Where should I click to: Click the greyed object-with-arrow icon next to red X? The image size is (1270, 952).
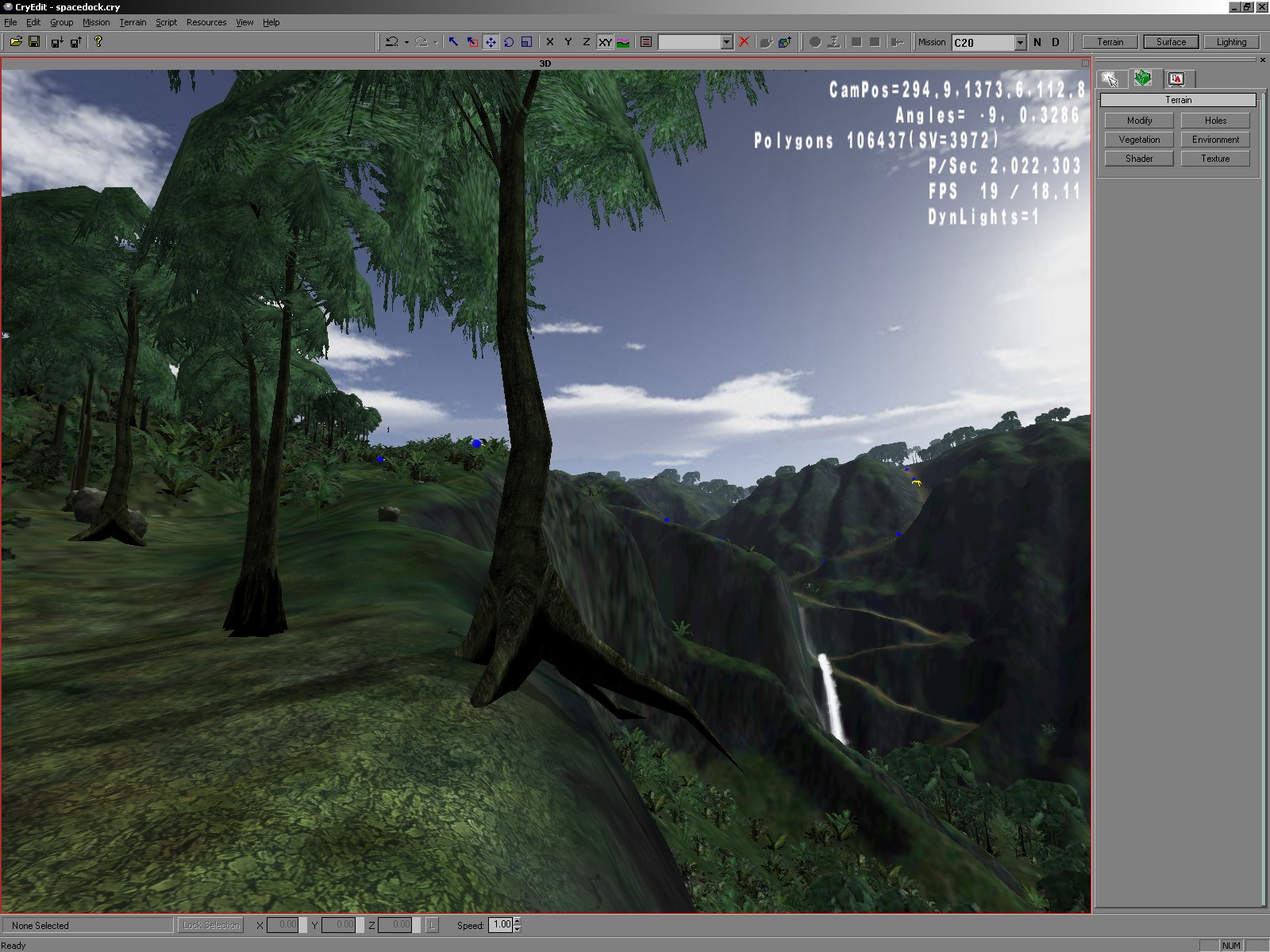point(766,42)
